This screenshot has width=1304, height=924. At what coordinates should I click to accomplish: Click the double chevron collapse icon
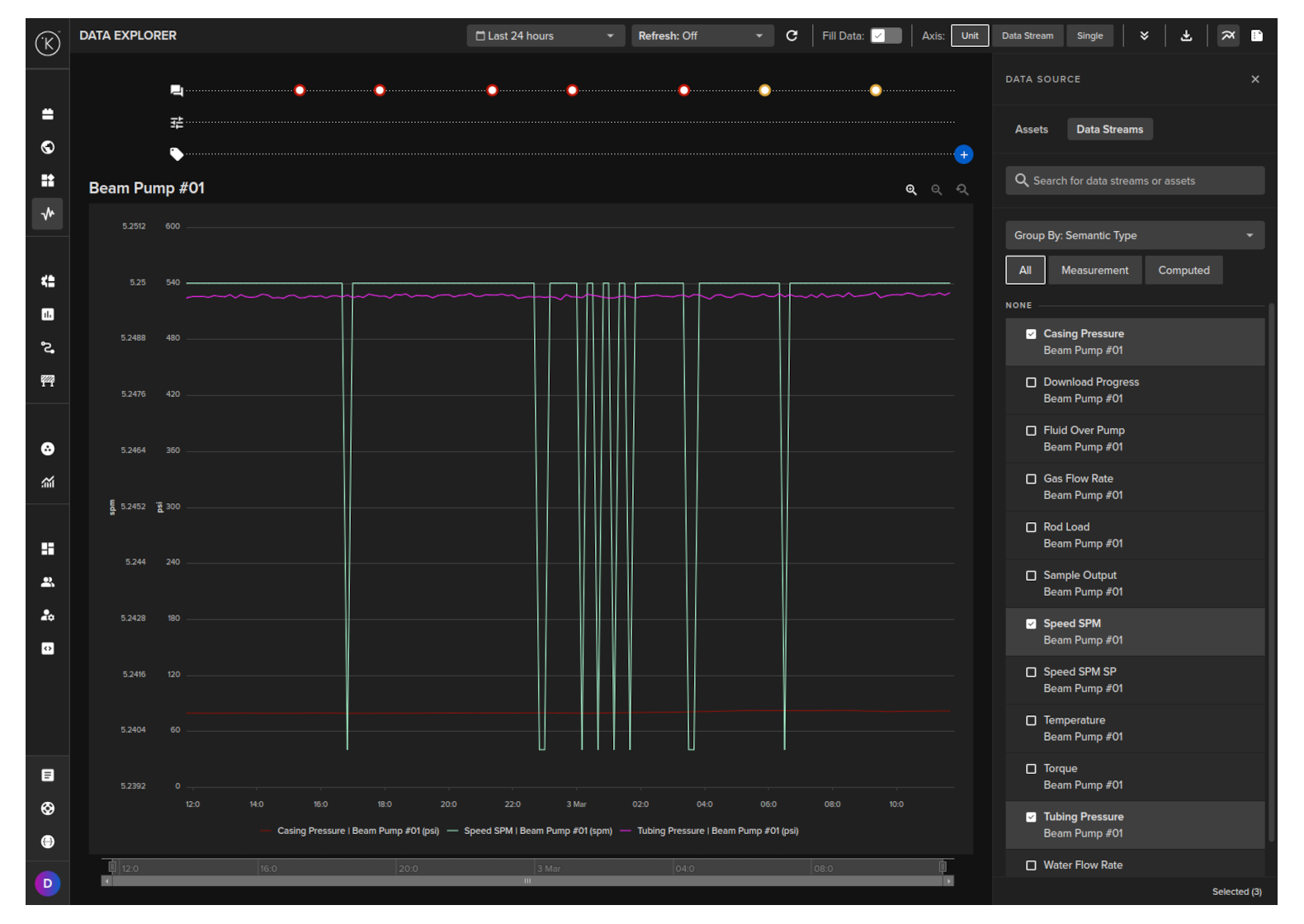point(1144,35)
